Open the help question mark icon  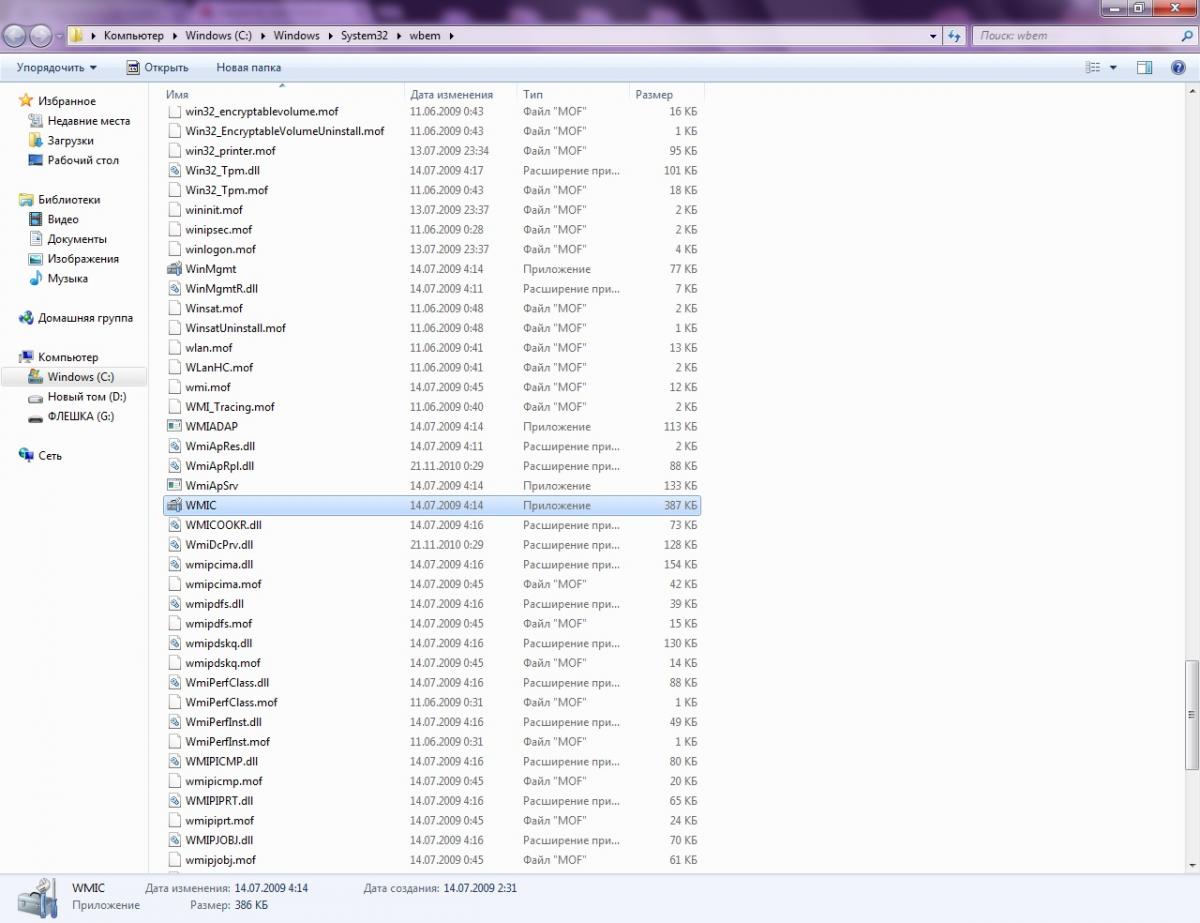click(x=1177, y=68)
